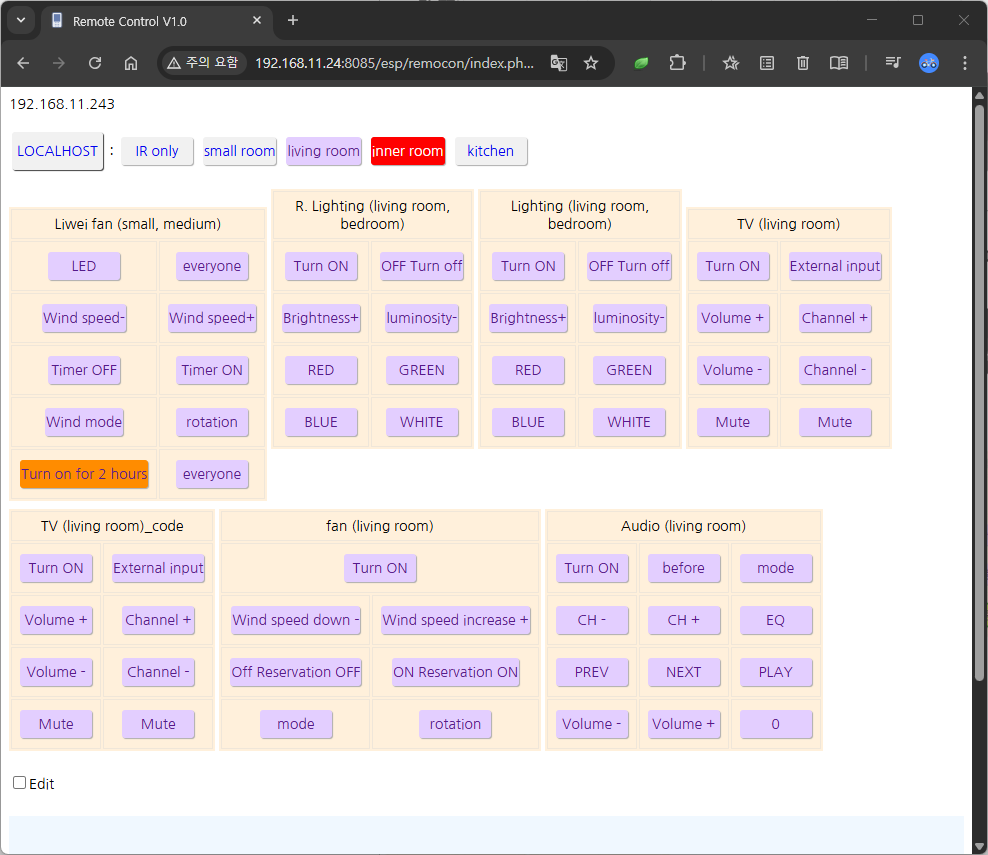Open the browser profile avatar
Image resolution: width=988 pixels, height=855 pixels.
929,63
